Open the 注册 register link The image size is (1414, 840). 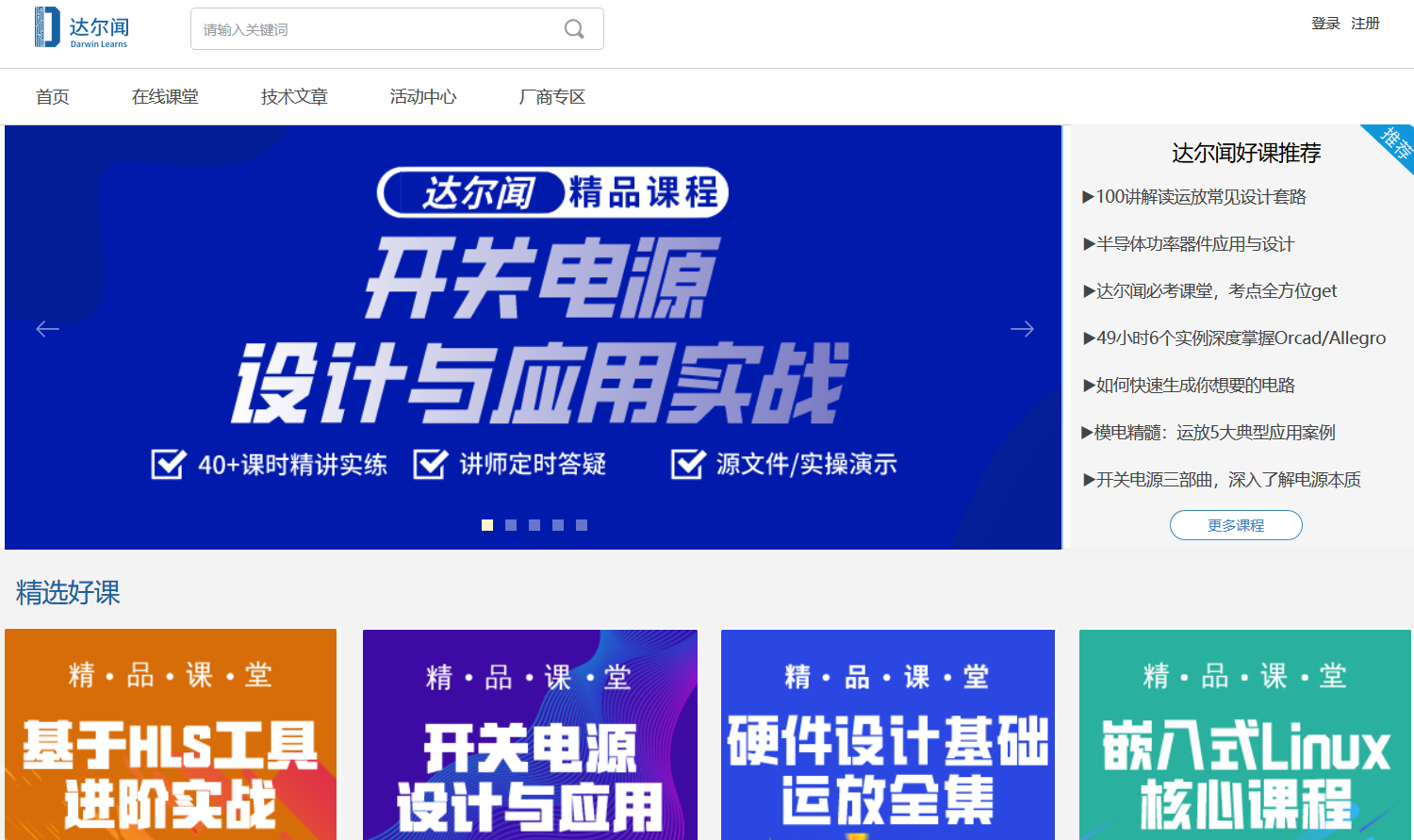pyautogui.click(x=1365, y=24)
